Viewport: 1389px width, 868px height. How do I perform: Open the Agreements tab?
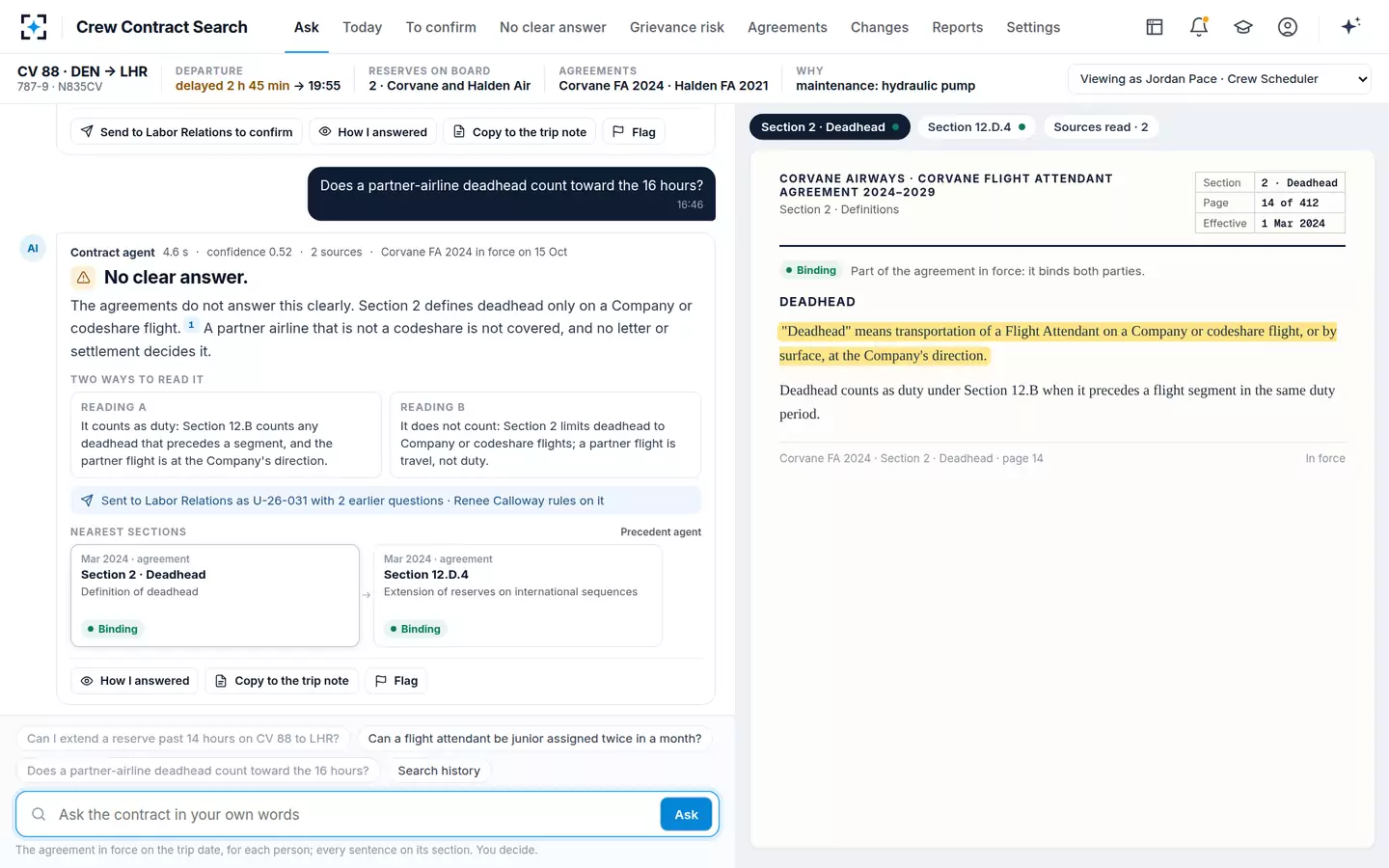point(787,27)
